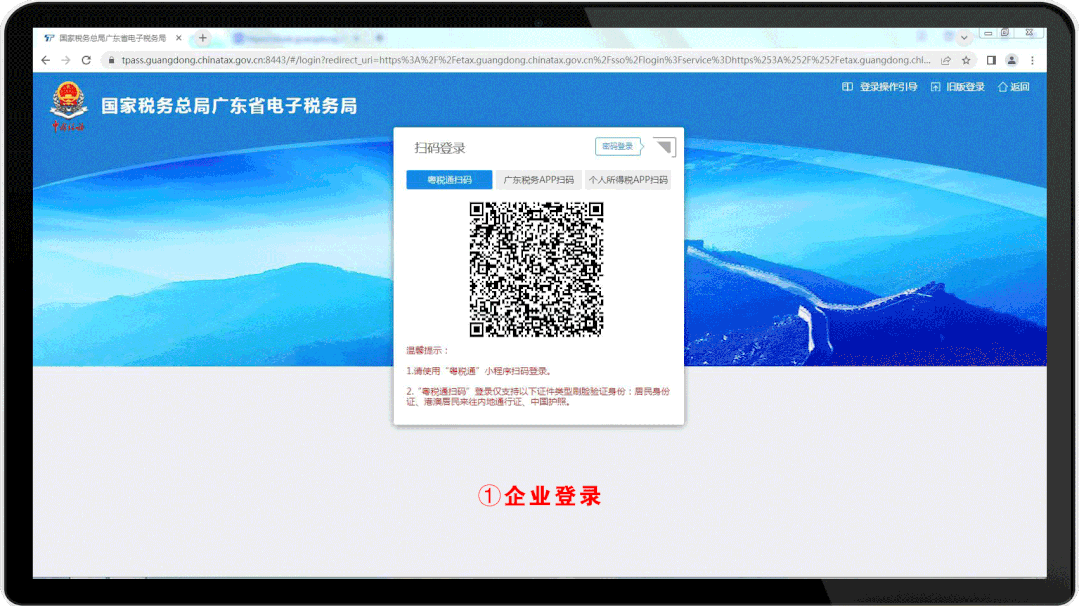Expand the tab search chevron

pos(964,38)
